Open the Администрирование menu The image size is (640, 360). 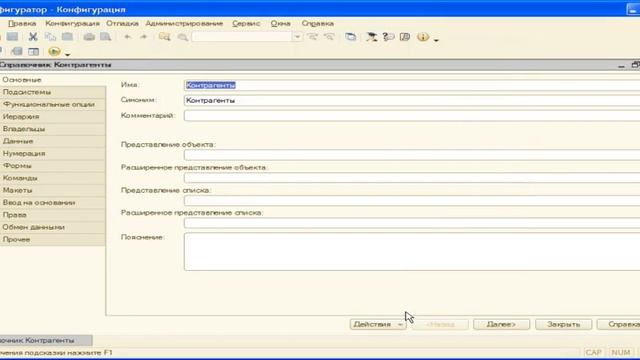point(184,23)
